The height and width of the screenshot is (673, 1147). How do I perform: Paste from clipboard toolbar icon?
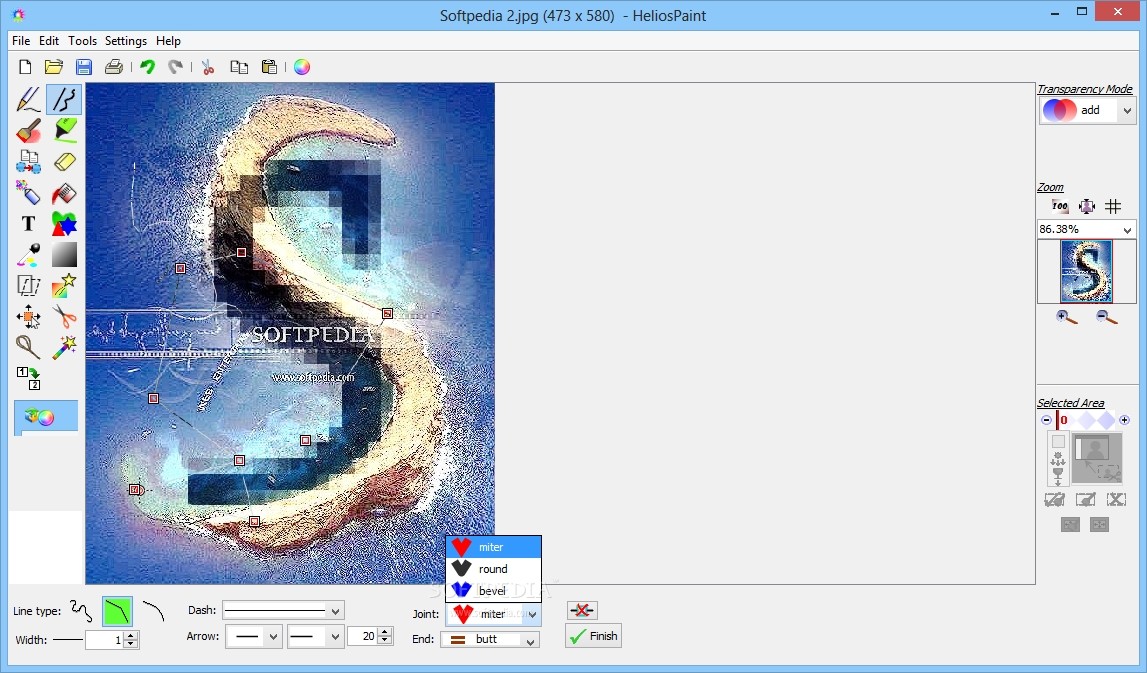(x=269, y=67)
